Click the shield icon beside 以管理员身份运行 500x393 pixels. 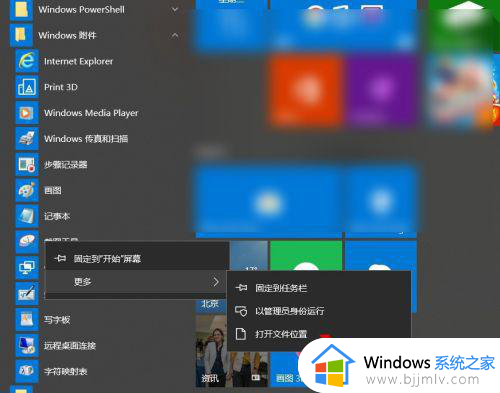(241, 311)
